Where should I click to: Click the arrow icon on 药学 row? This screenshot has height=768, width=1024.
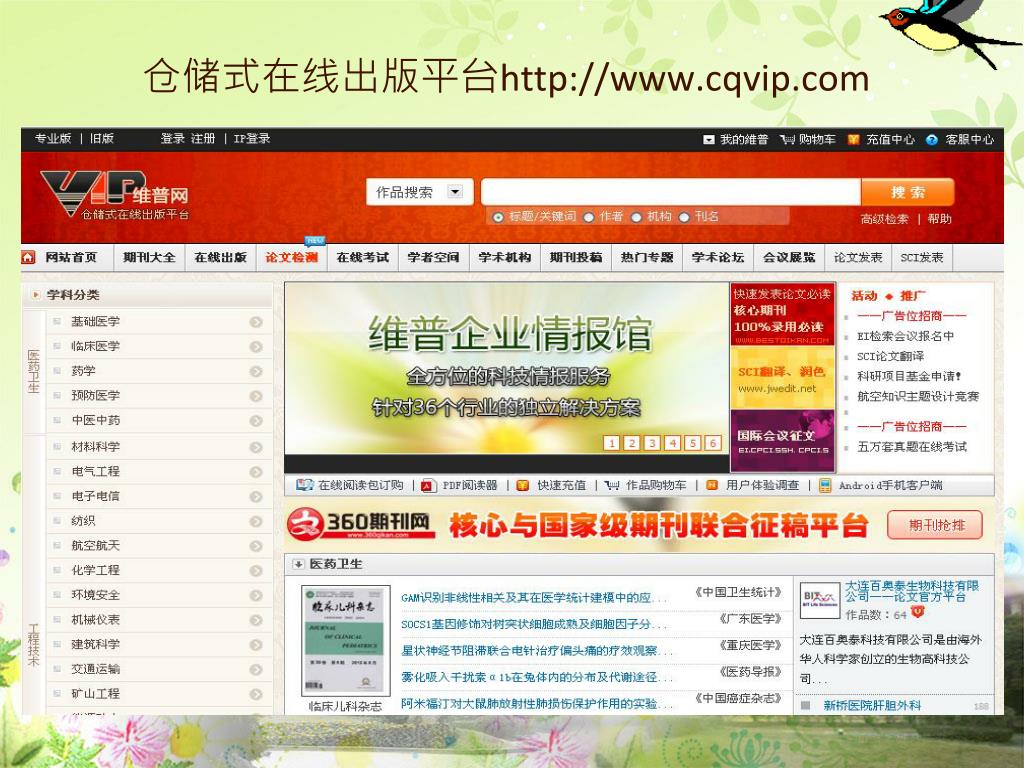(x=256, y=372)
